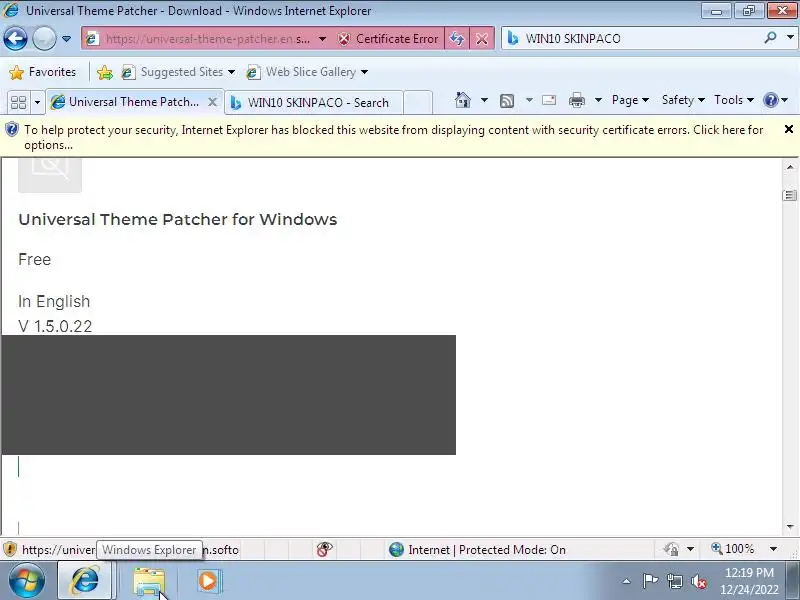Image resolution: width=800 pixels, height=600 pixels.
Task: Click the RSS Feeds icon
Action: [507, 101]
